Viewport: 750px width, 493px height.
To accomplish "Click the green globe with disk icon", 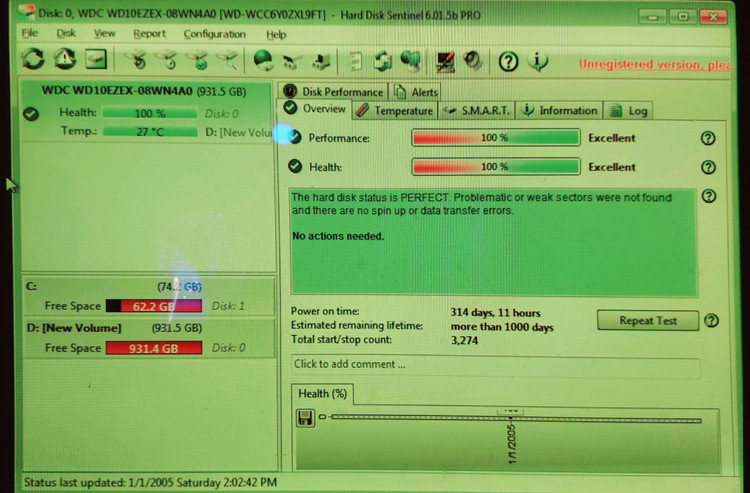I will pyautogui.click(x=263, y=61).
